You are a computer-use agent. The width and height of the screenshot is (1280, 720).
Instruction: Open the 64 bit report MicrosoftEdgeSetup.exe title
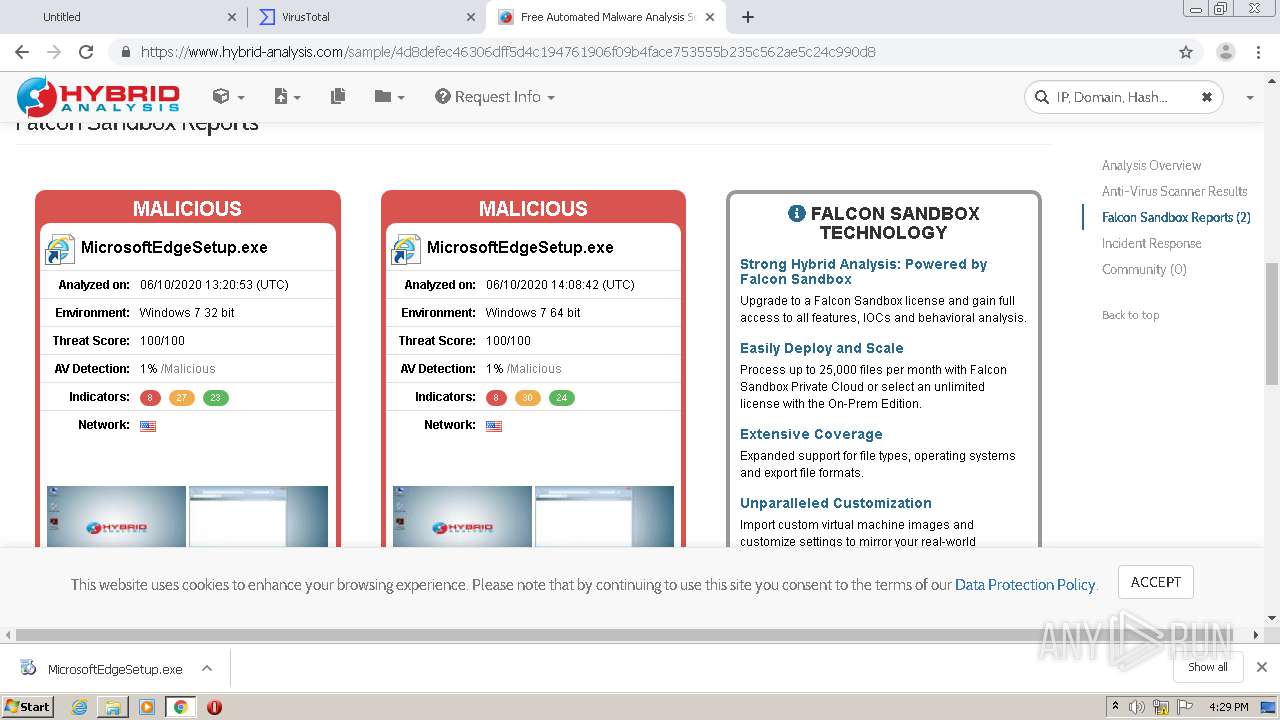click(520, 247)
